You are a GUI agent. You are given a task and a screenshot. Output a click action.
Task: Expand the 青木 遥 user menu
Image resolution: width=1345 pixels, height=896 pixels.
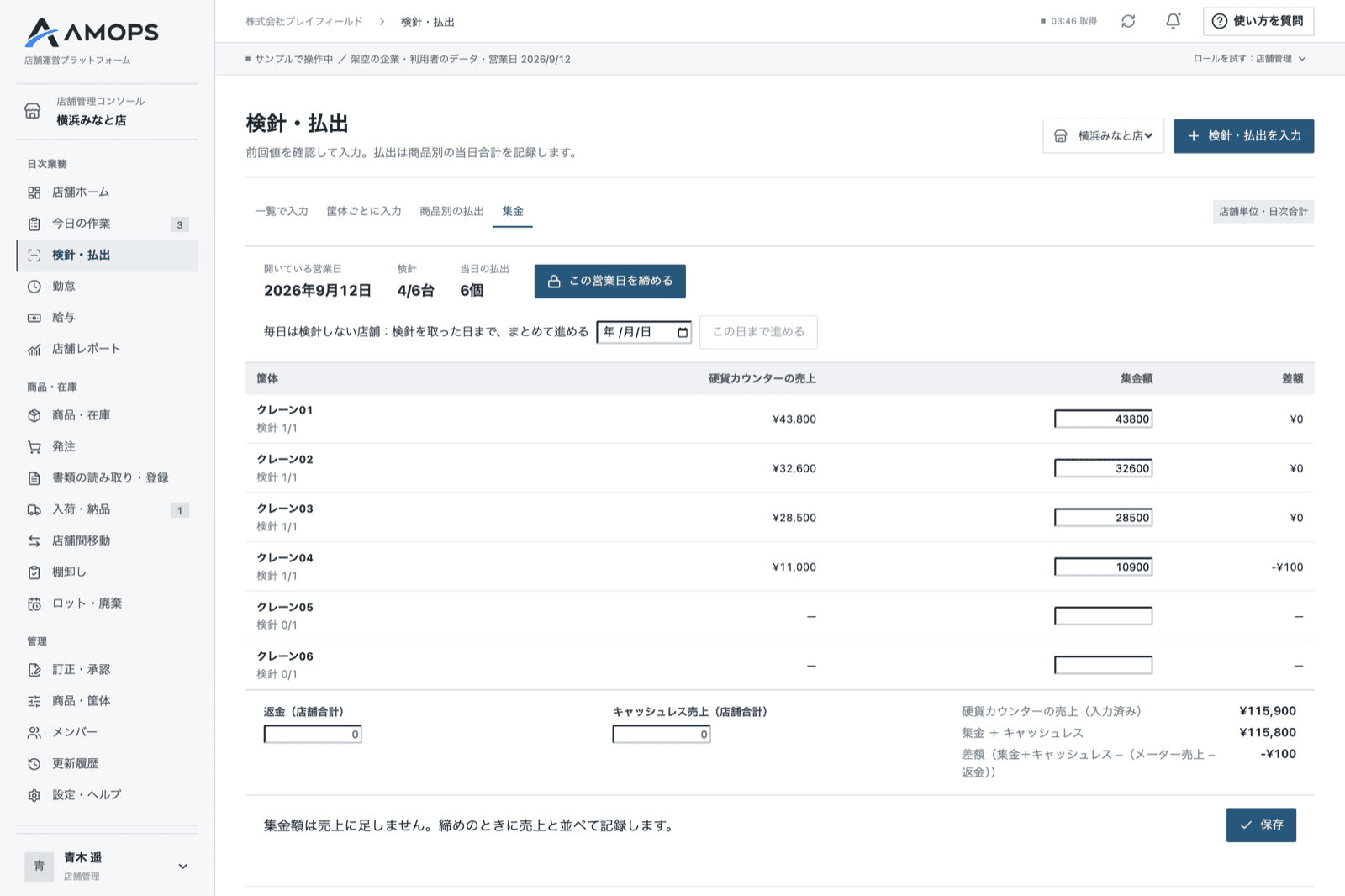click(183, 867)
